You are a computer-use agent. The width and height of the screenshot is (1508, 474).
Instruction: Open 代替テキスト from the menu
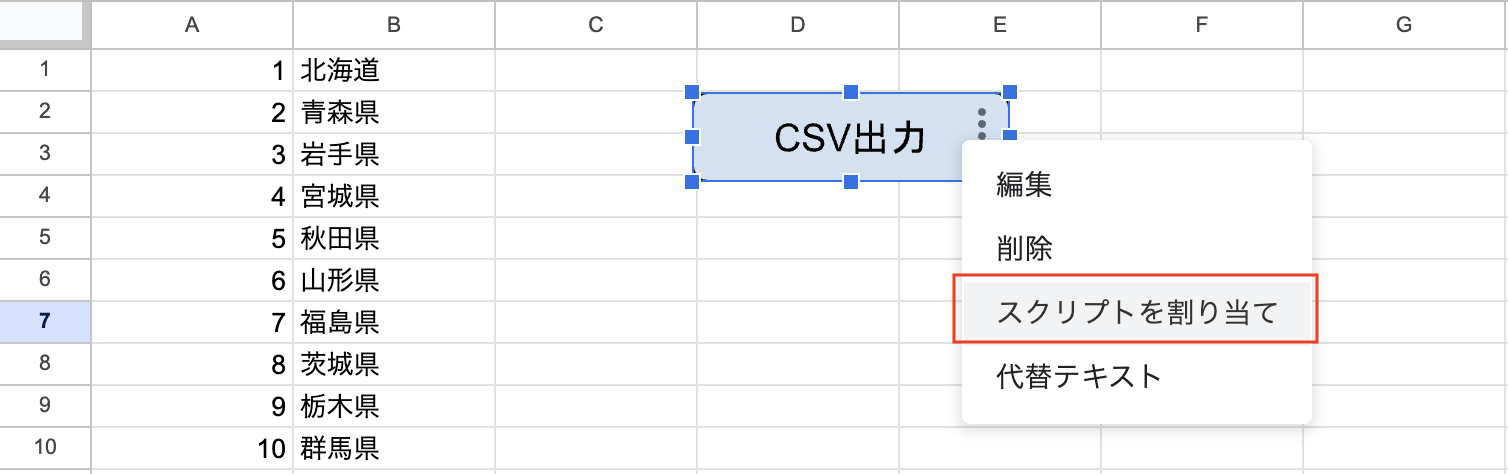coord(1078,376)
